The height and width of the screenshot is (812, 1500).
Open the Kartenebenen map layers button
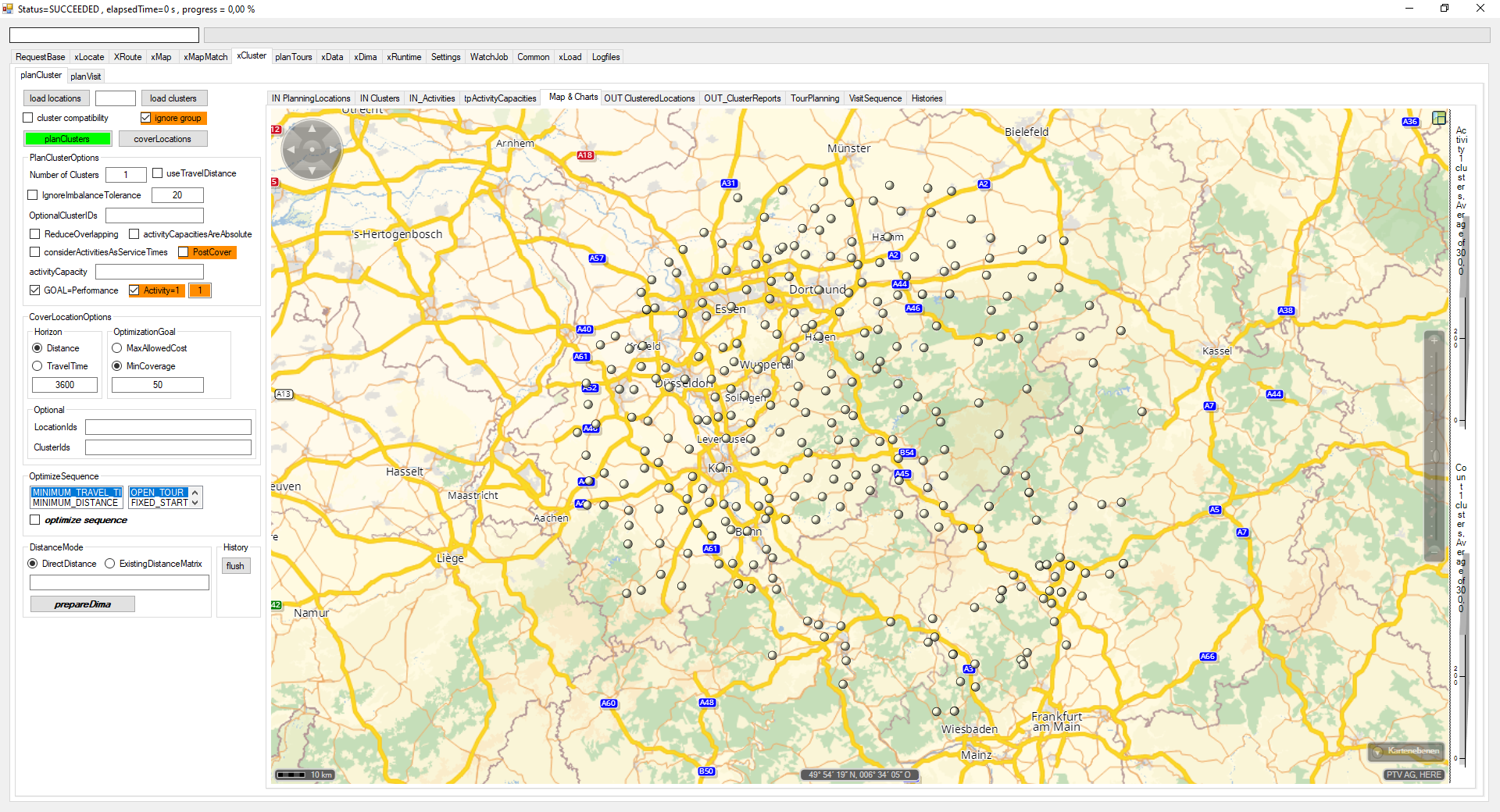point(1406,751)
